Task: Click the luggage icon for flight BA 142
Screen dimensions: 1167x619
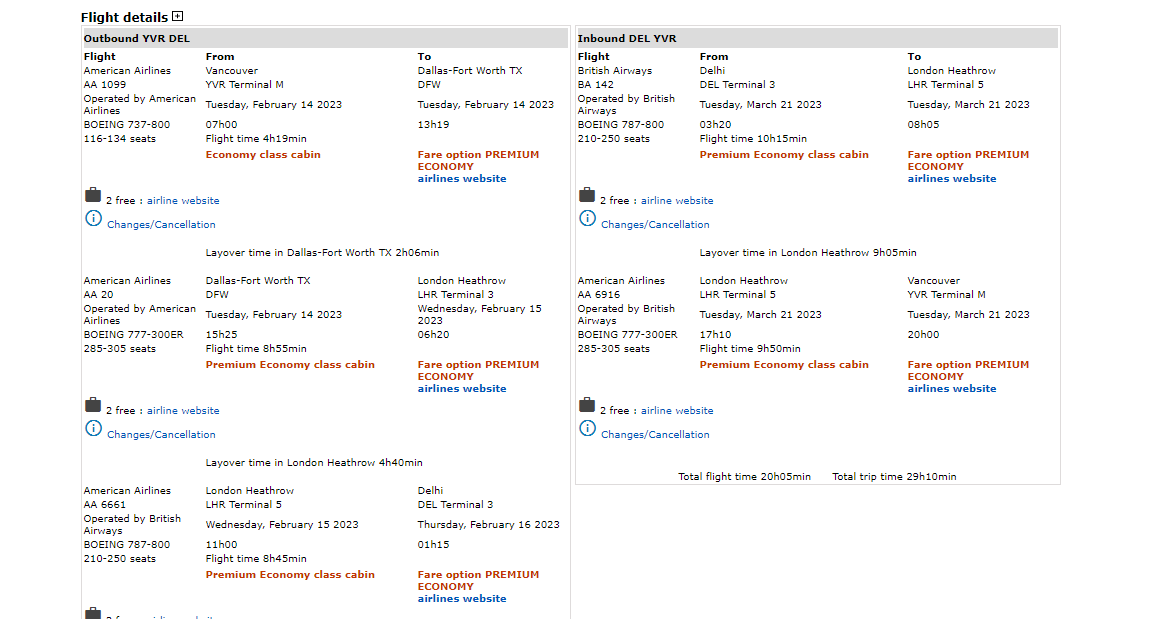Action: [587, 196]
